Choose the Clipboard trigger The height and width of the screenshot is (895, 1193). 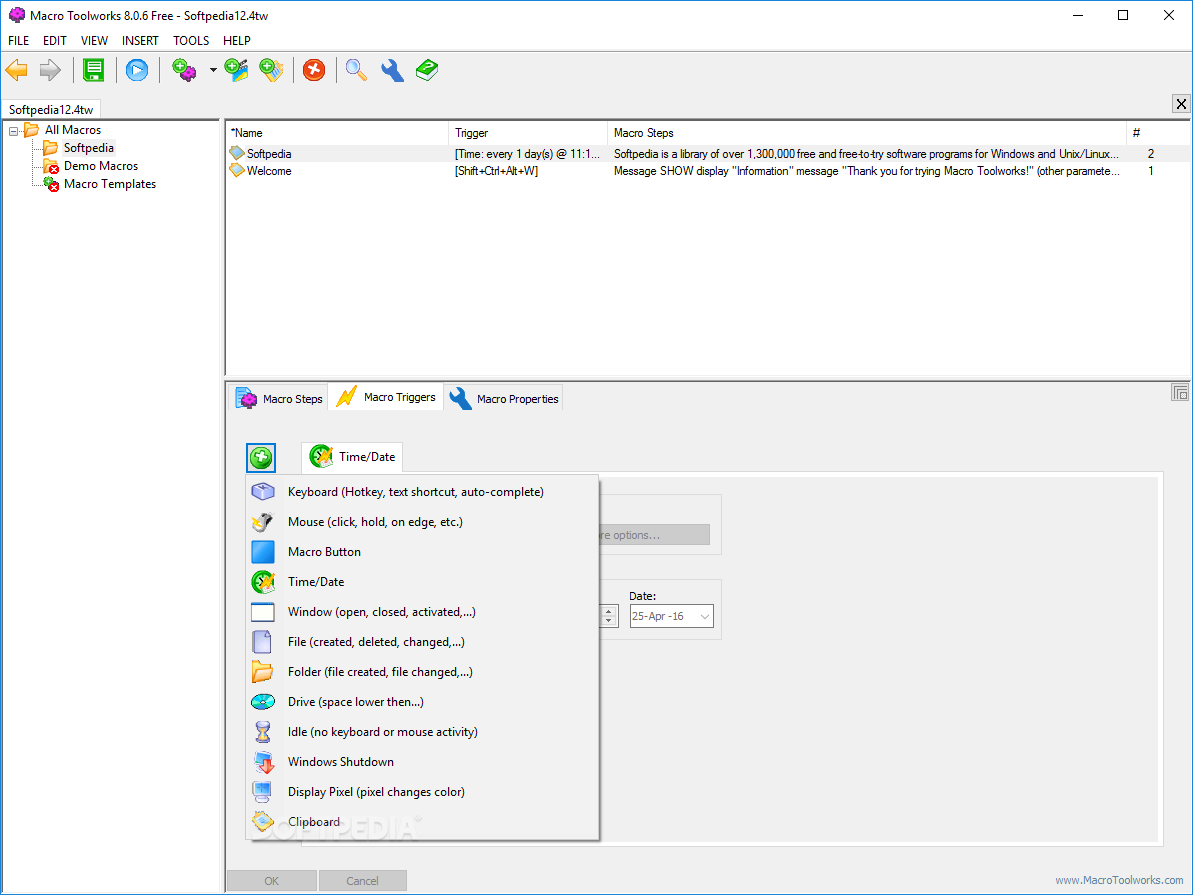pyautogui.click(x=422, y=822)
